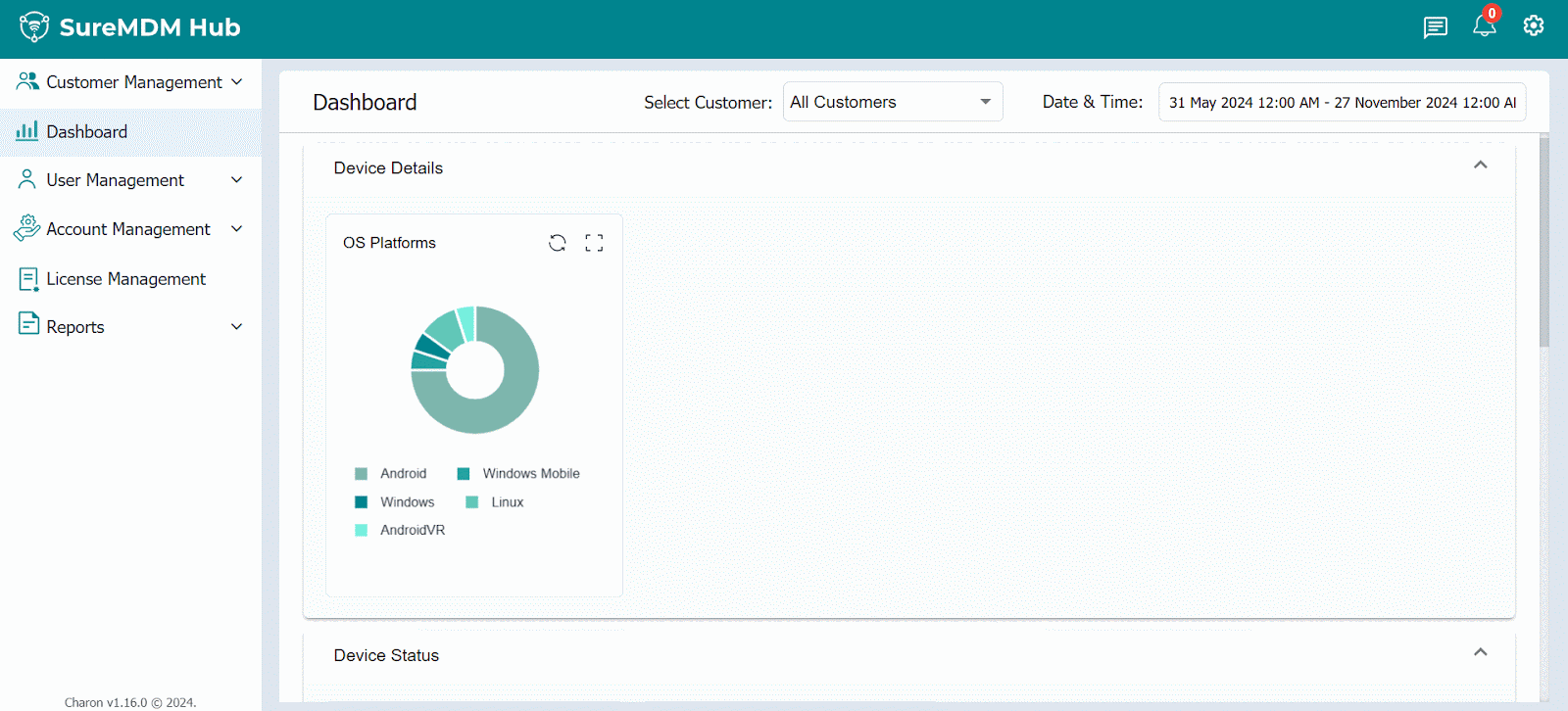Screen dimensions: 1568x711
Task: Open the Dashboard menu item
Action: (x=130, y=131)
